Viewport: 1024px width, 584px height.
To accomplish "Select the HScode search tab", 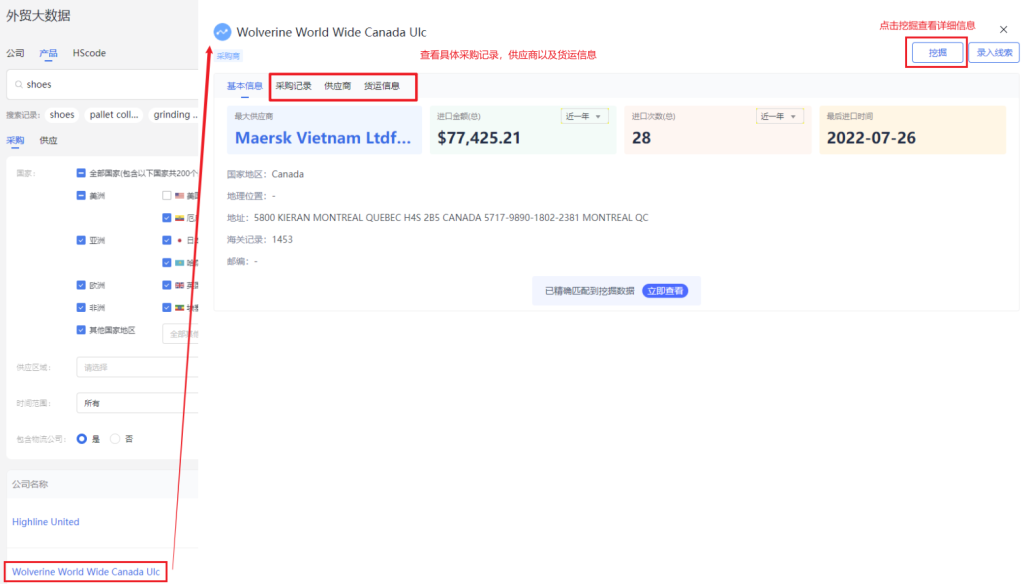I will (x=89, y=53).
